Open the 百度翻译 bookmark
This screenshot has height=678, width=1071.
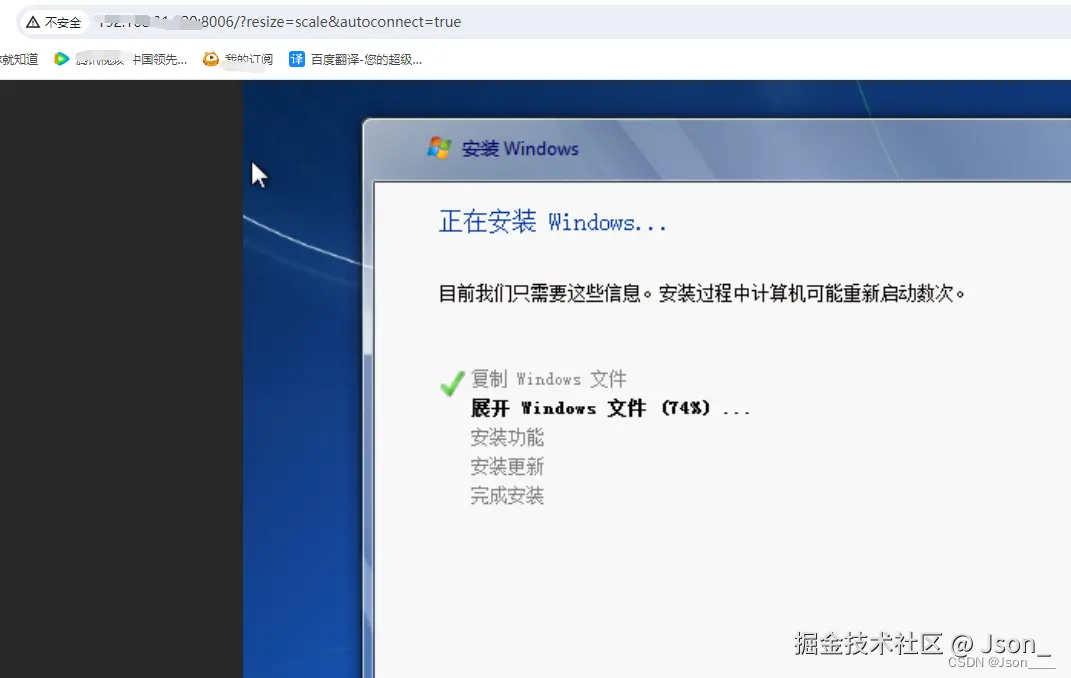(x=355, y=59)
